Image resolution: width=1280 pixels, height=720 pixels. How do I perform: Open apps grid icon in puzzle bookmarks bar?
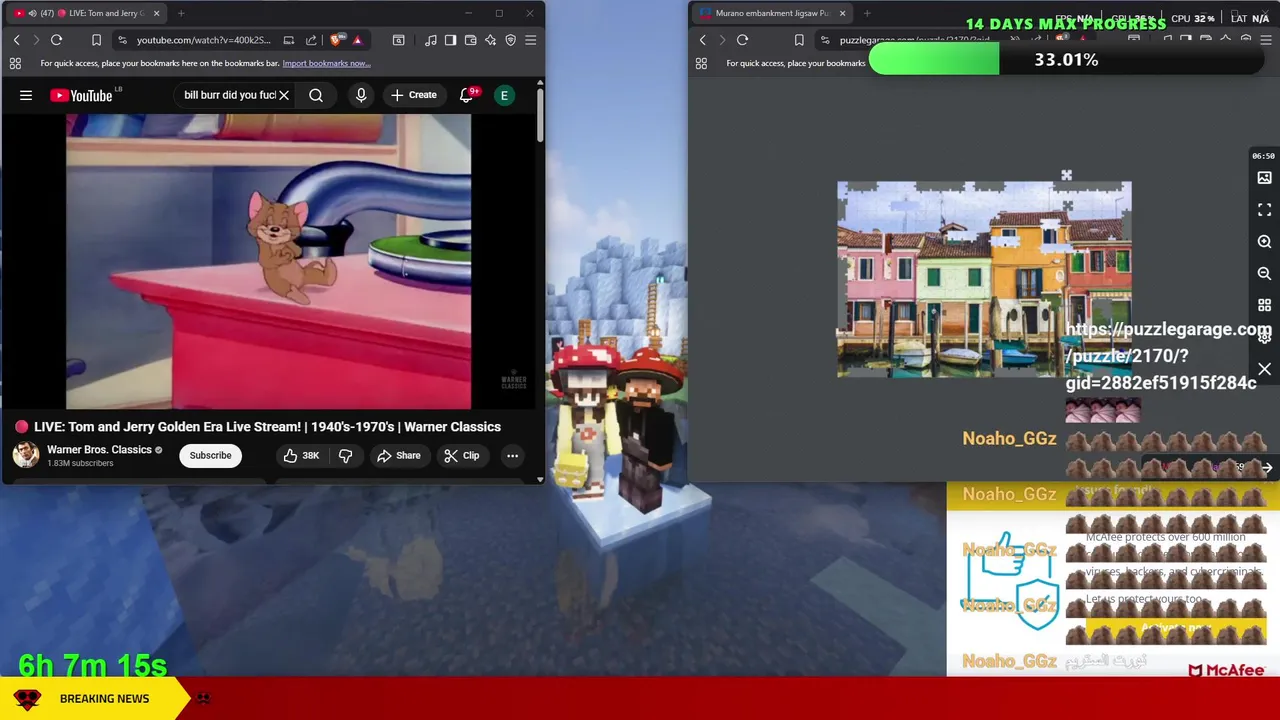pos(701,63)
